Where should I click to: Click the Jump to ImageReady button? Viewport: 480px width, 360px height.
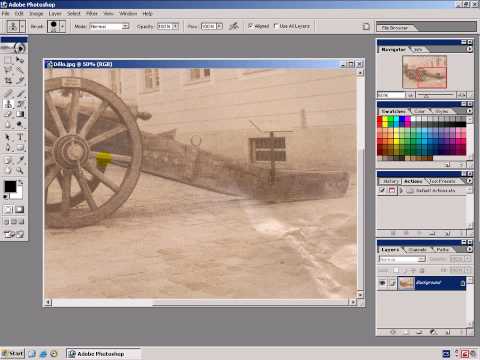[x=14, y=235]
